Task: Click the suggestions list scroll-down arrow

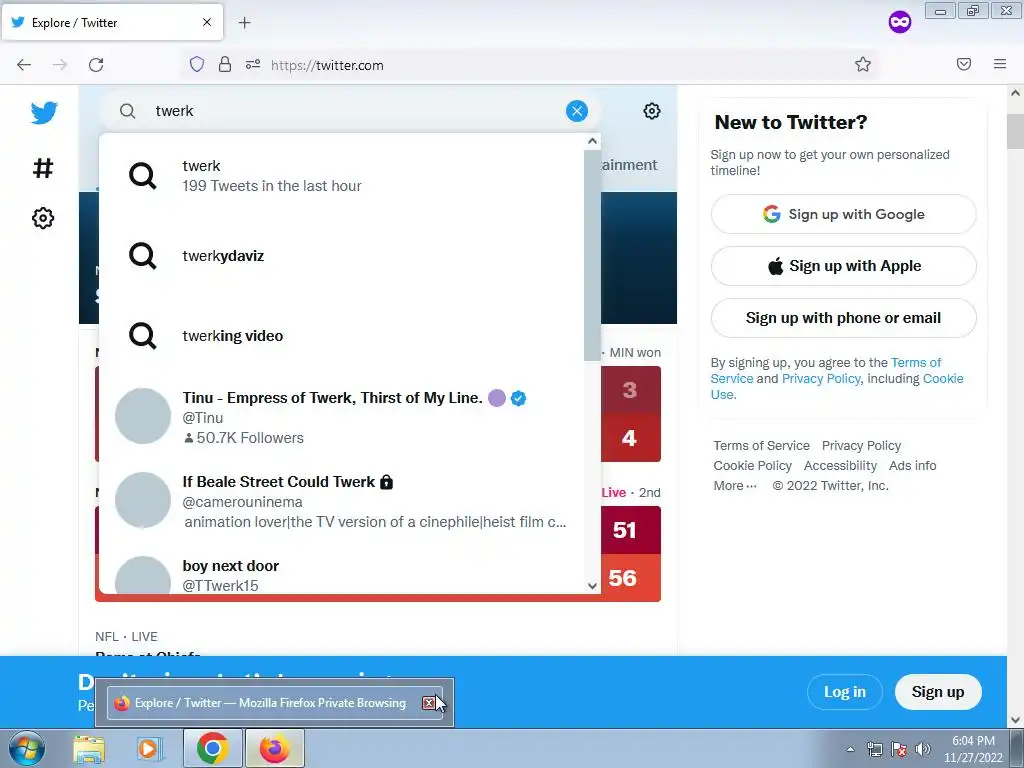Action: 592,586
